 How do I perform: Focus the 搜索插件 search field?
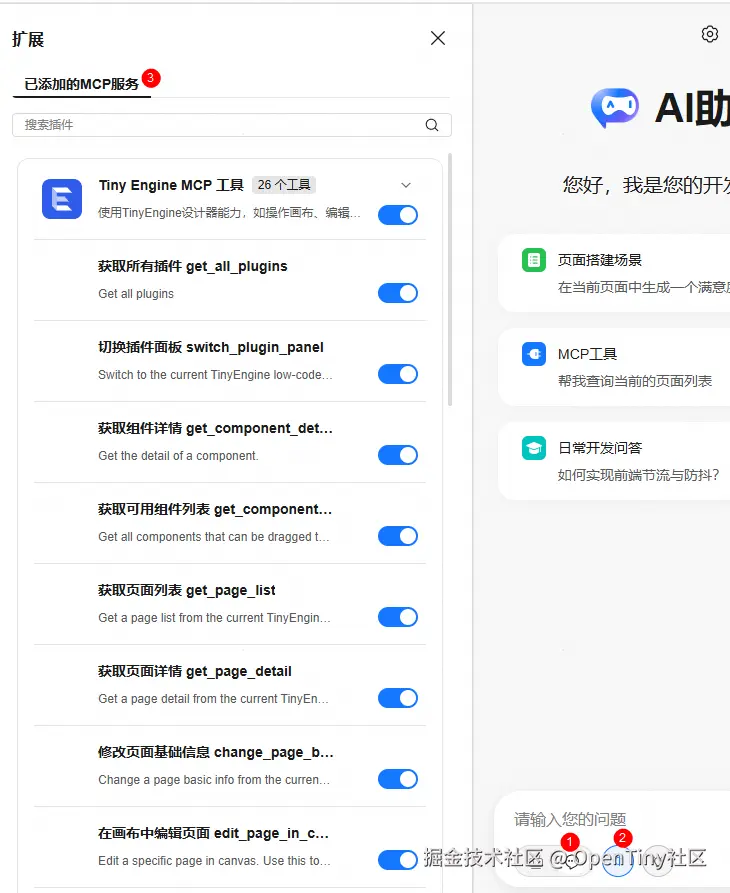coord(232,125)
